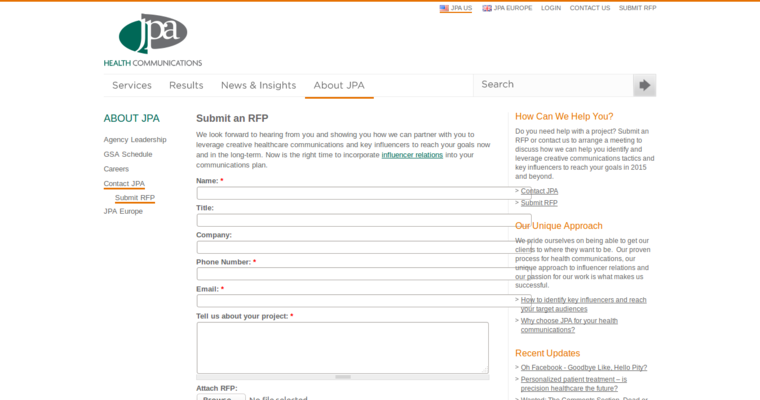Click the UK flag icon
760x400 pixels.
487,8
